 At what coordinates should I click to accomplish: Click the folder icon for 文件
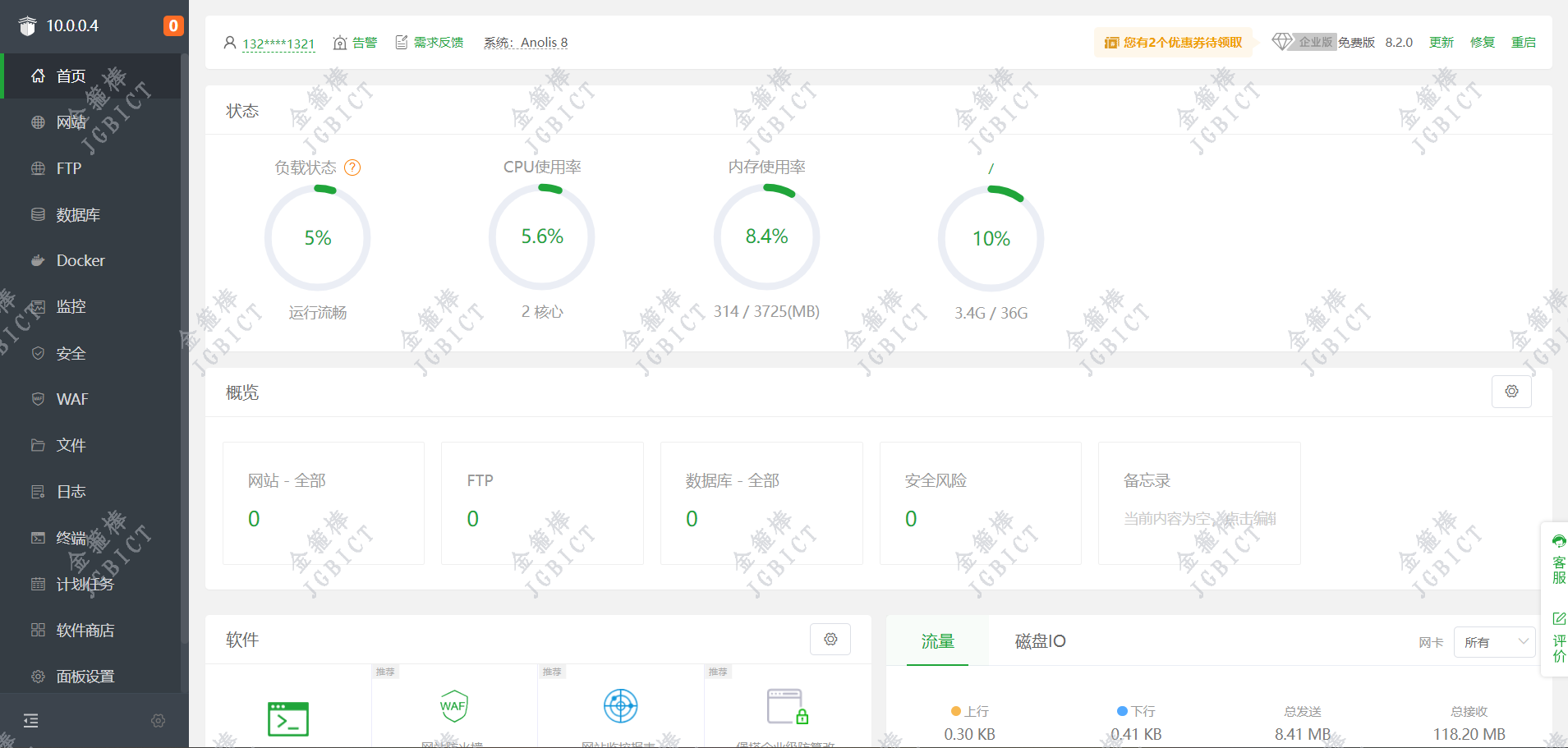[x=38, y=445]
